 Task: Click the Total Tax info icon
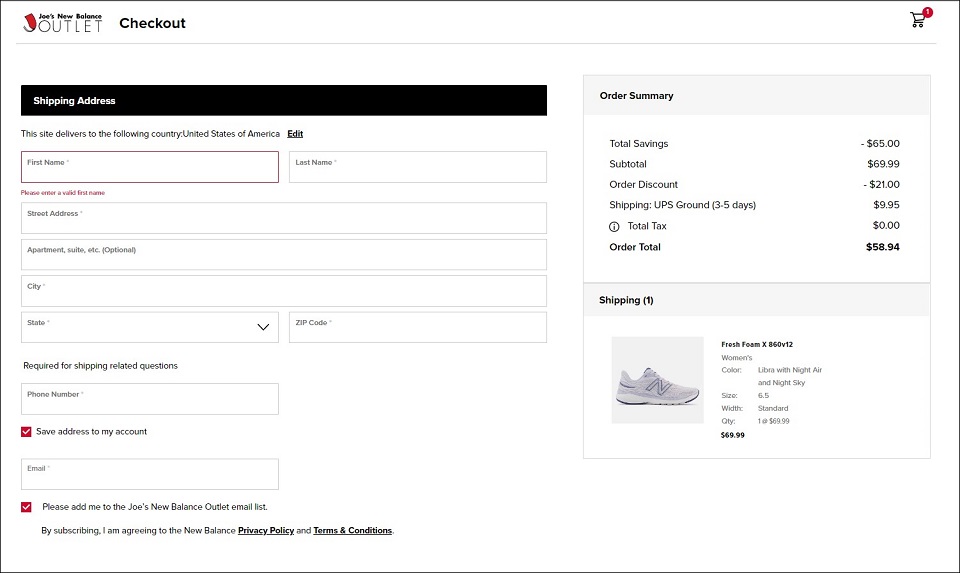[x=614, y=227]
